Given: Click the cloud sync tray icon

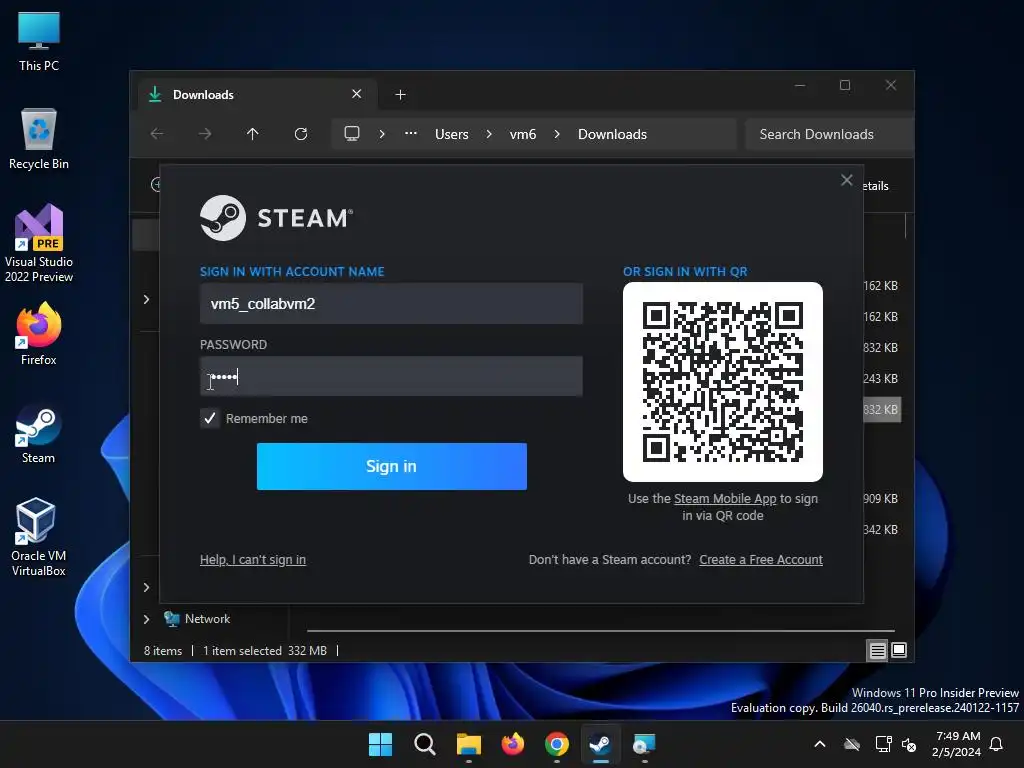Looking at the screenshot, I should coord(852,744).
